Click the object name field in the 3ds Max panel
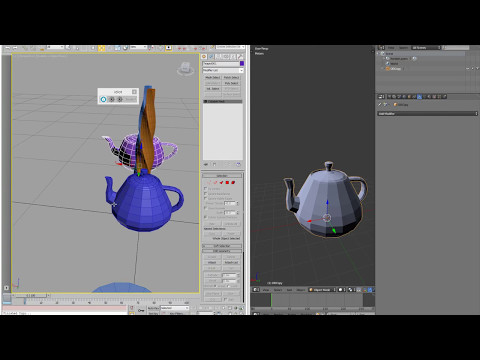Screen dimensions: 480x360 (221, 63)
